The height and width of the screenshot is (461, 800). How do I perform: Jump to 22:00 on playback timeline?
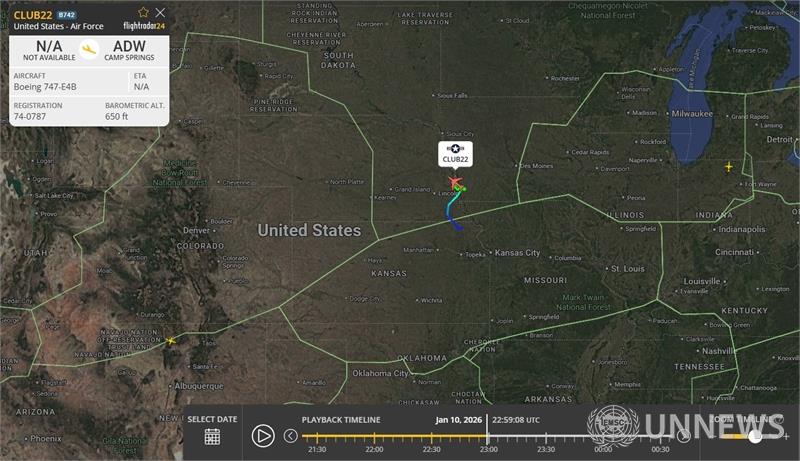pos(374,438)
